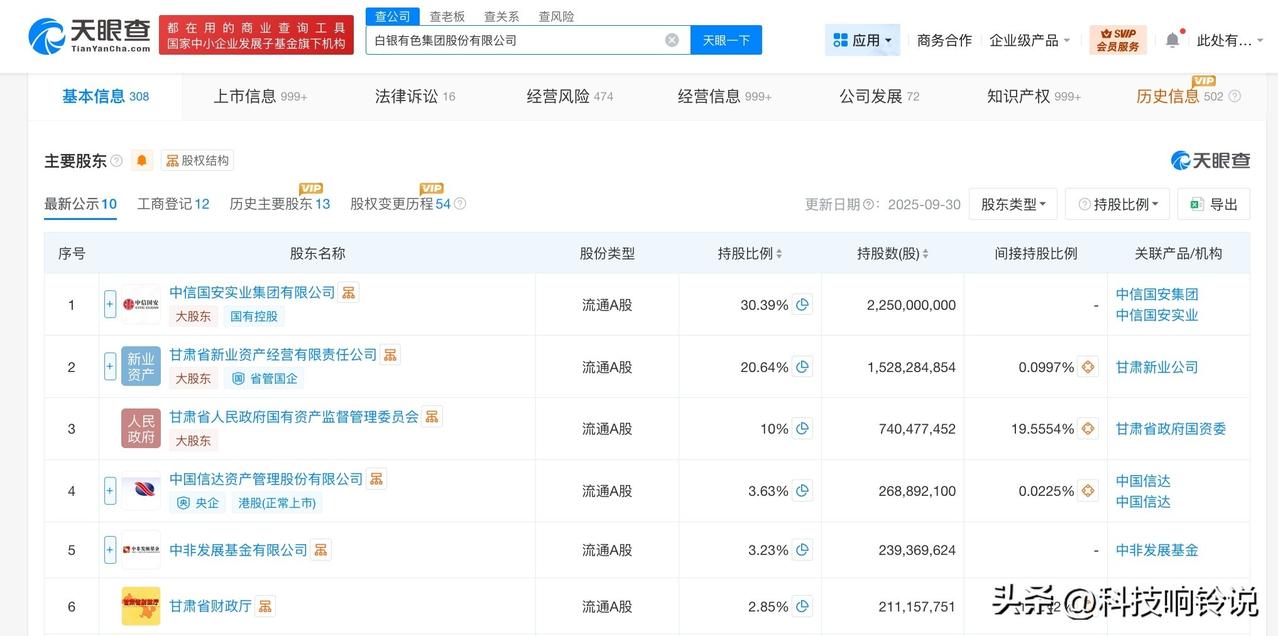Open the 企业级产品 dropdown menu
The image size is (1278, 636).
1030,40
